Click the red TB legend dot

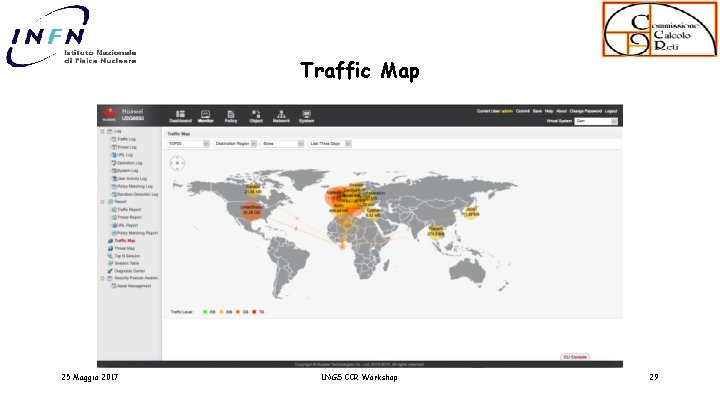254,312
